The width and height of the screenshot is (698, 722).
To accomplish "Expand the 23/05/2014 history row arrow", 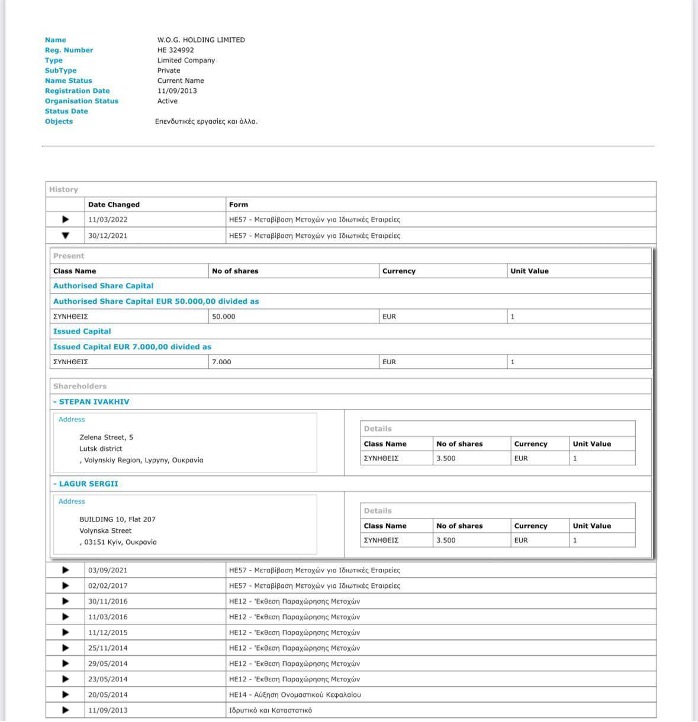I will tap(66, 679).
